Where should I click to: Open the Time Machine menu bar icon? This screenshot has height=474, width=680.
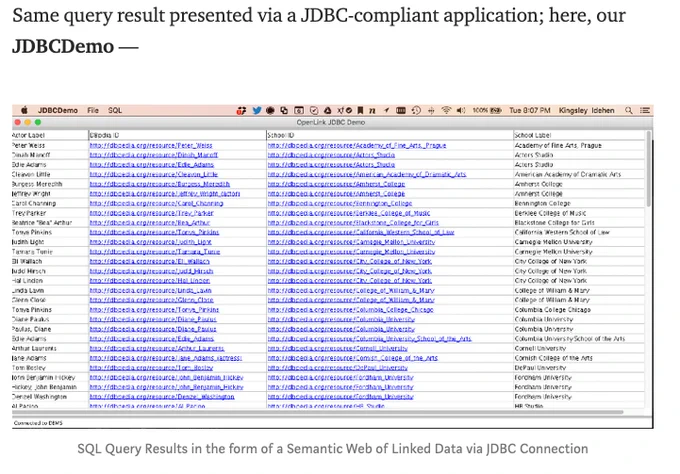416,111
